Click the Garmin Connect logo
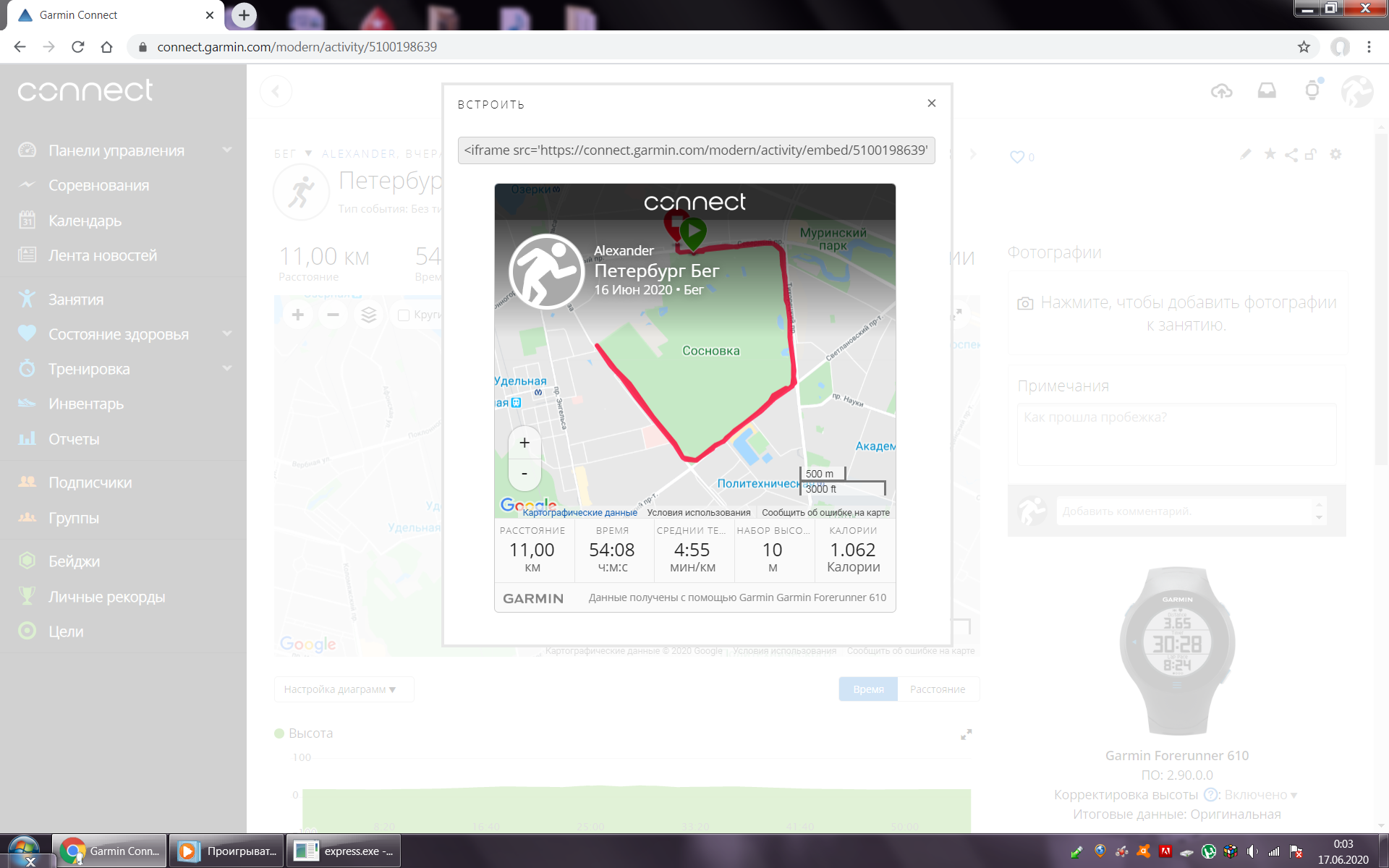This screenshot has width=1389, height=868. [85, 90]
